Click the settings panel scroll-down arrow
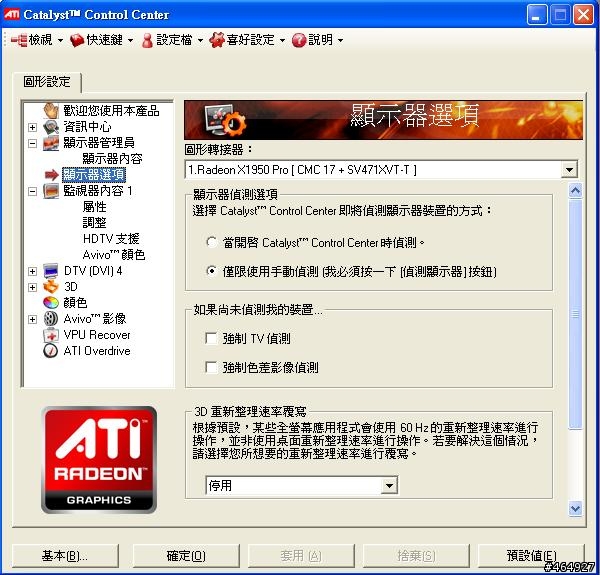 (x=576, y=509)
